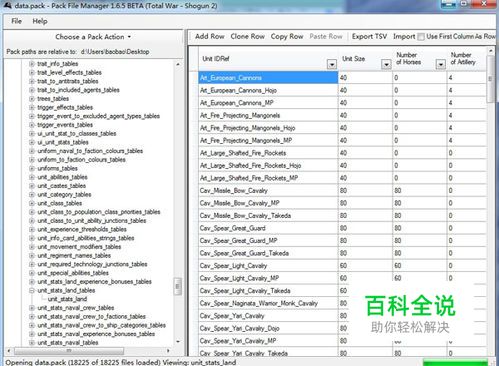Image resolution: width=499 pixels, height=366 pixels.
Task: Expand the uniforms_tables node
Action: pos(32,168)
